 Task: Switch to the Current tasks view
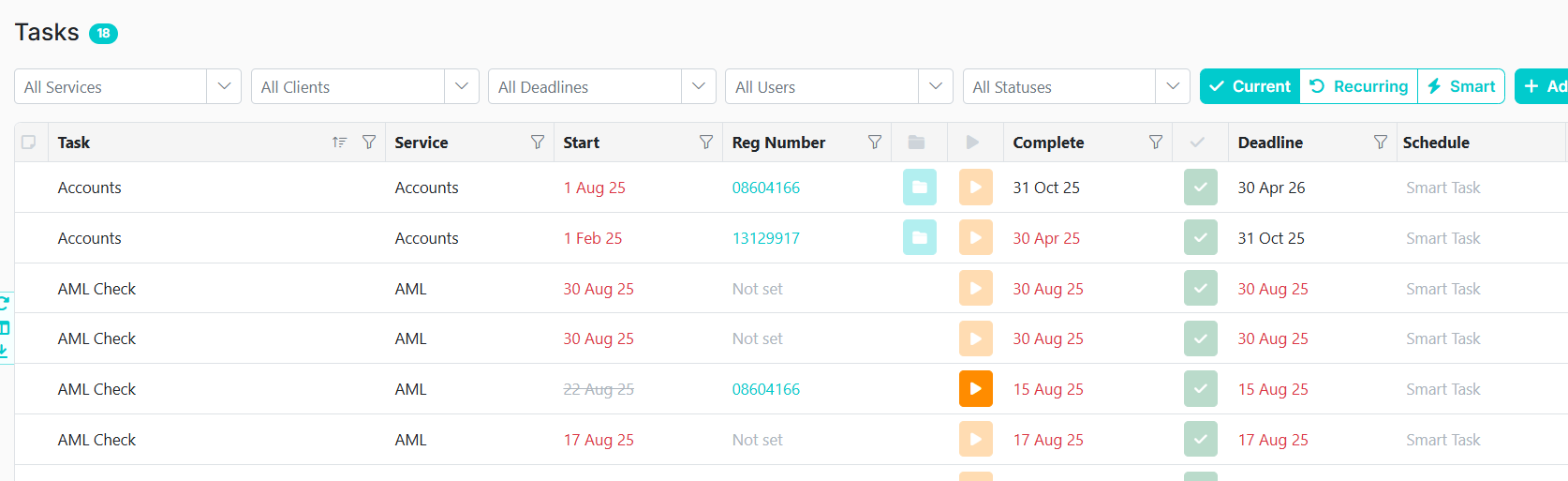[1250, 86]
